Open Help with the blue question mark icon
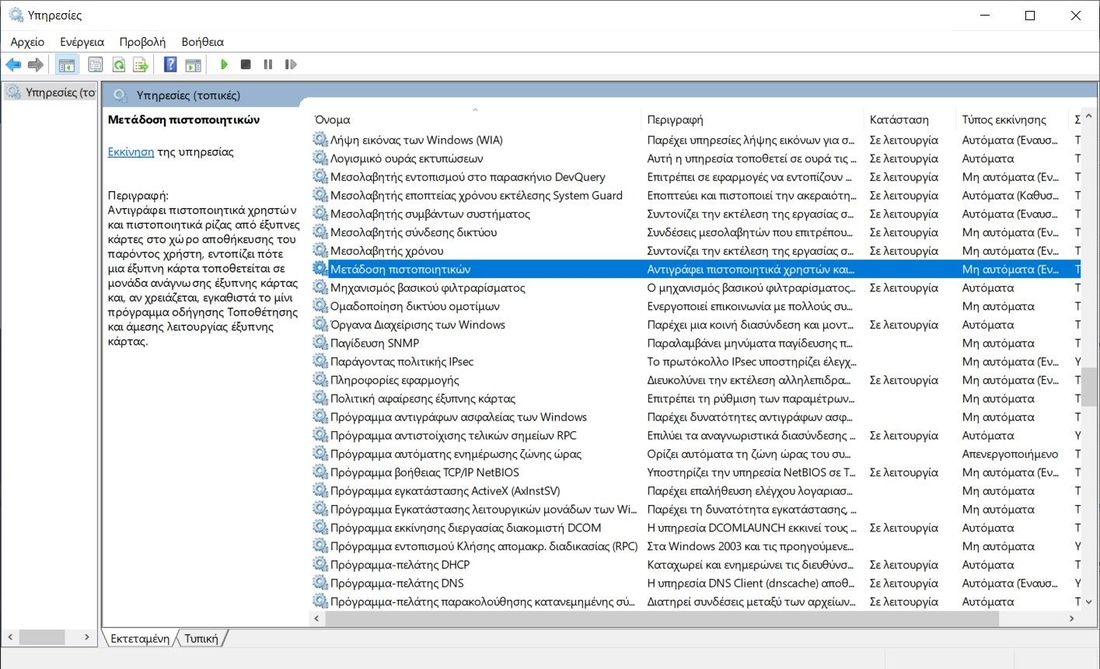The image size is (1100, 669). pos(170,65)
